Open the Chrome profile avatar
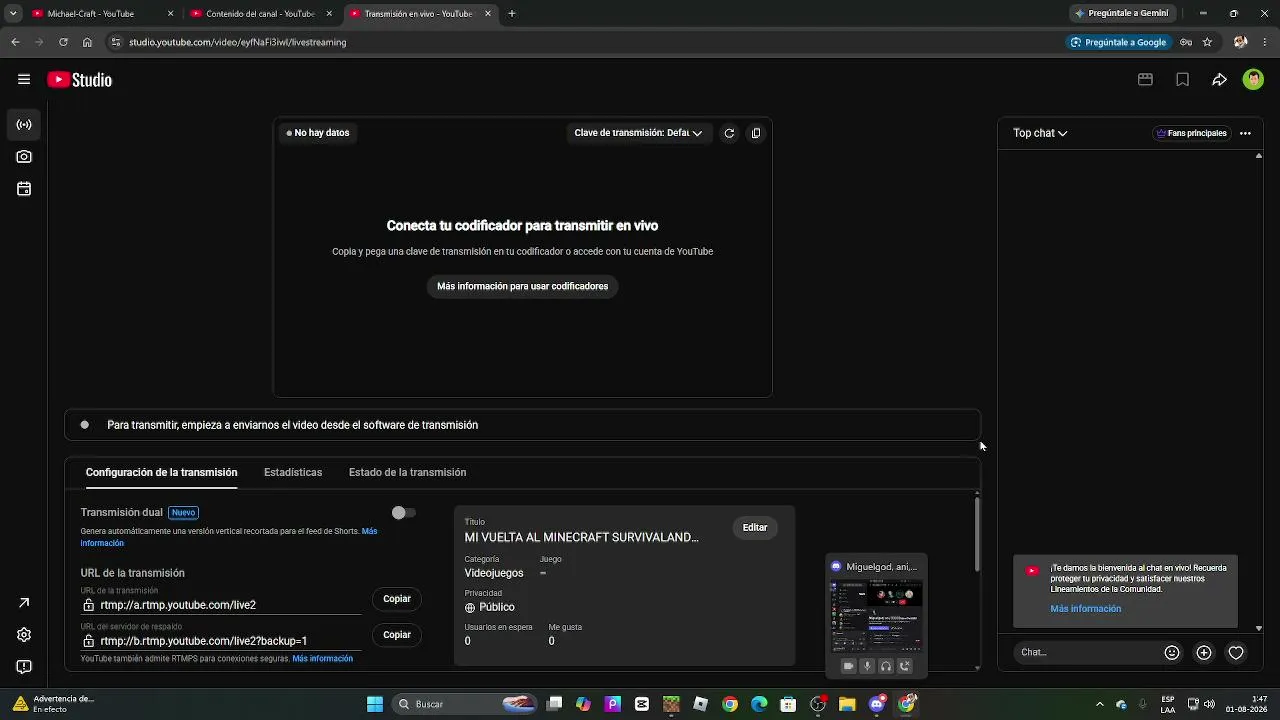The height and width of the screenshot is (720, 1280). point(1241,42)
